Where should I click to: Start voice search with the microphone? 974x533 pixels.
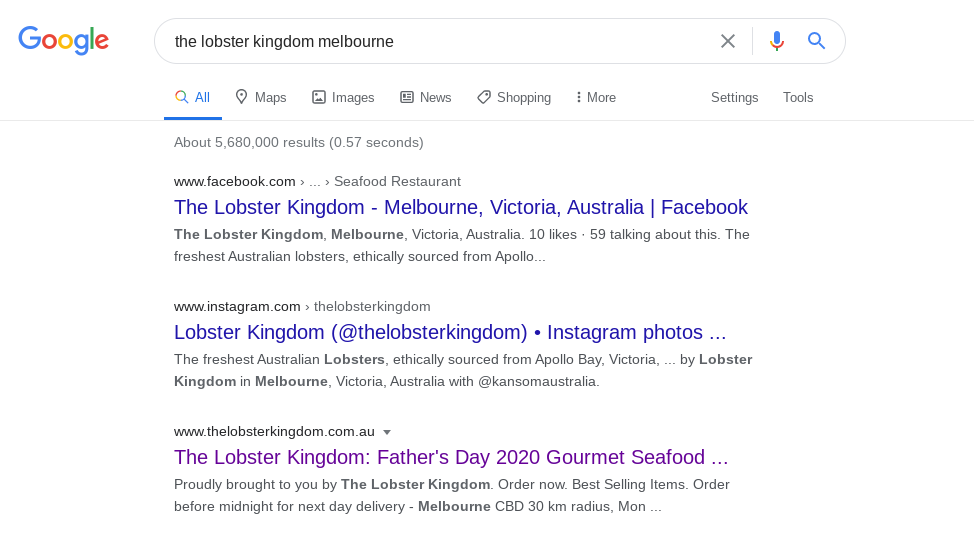(x=777, y=41)
